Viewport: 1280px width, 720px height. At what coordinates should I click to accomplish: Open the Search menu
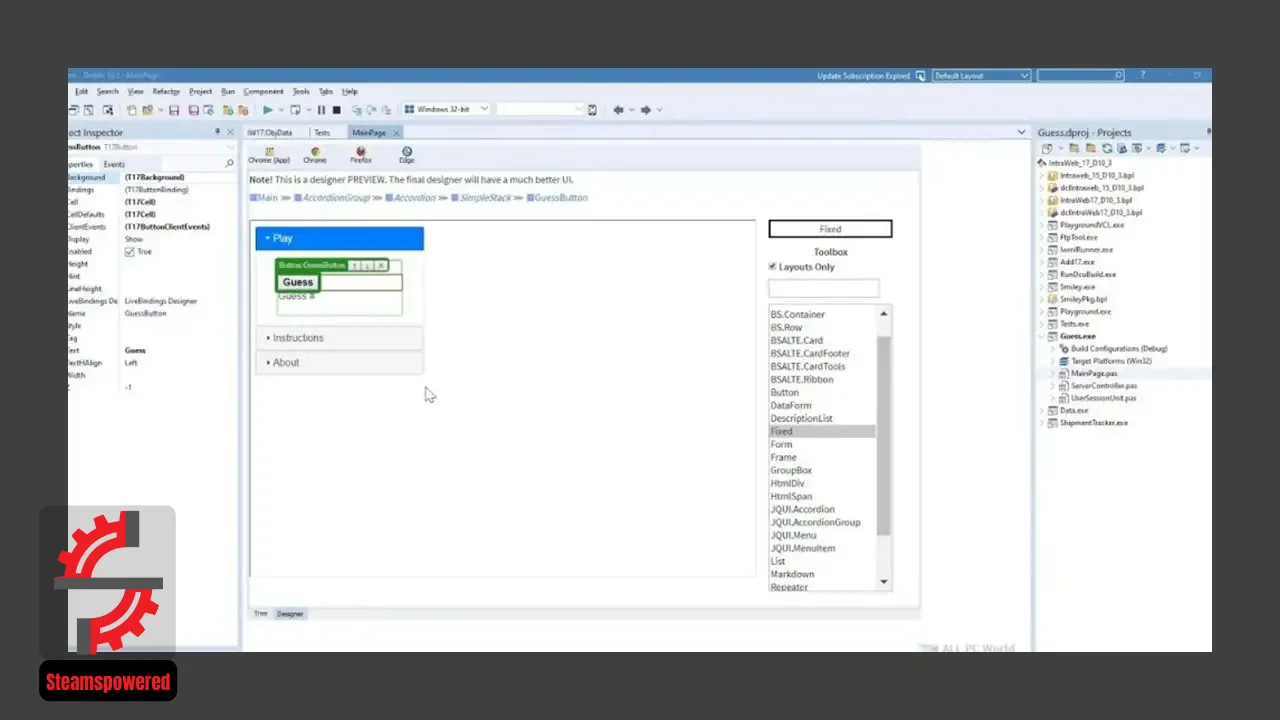107,91
